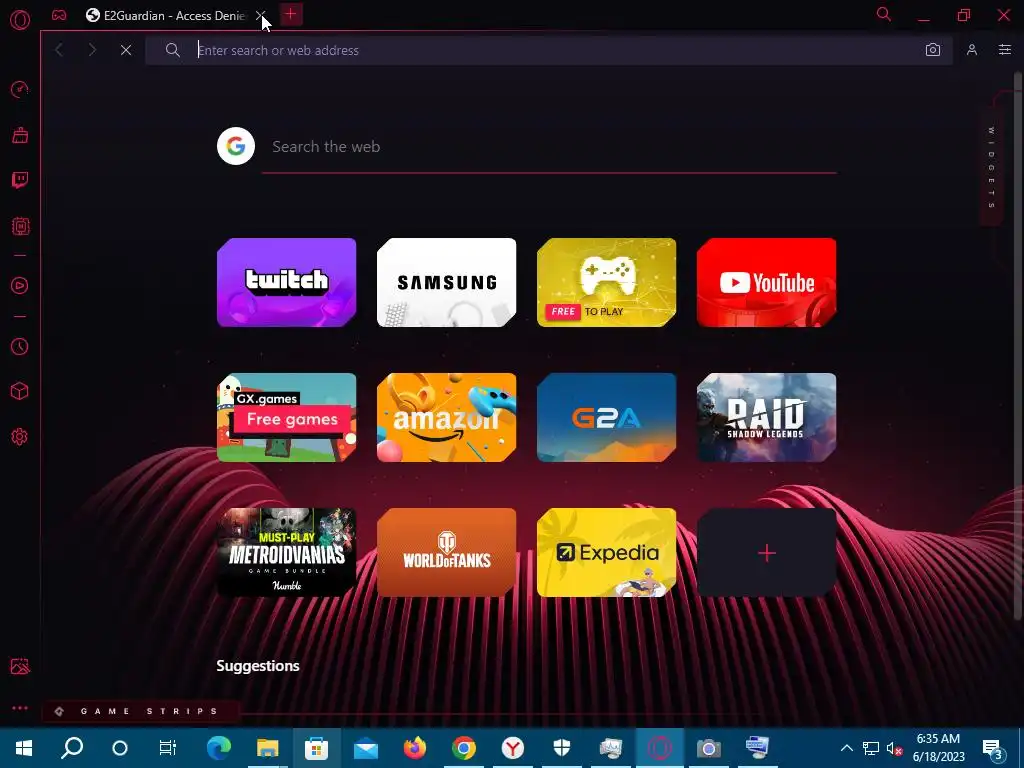
Task: Open the profile account icon
Action: 972,50
